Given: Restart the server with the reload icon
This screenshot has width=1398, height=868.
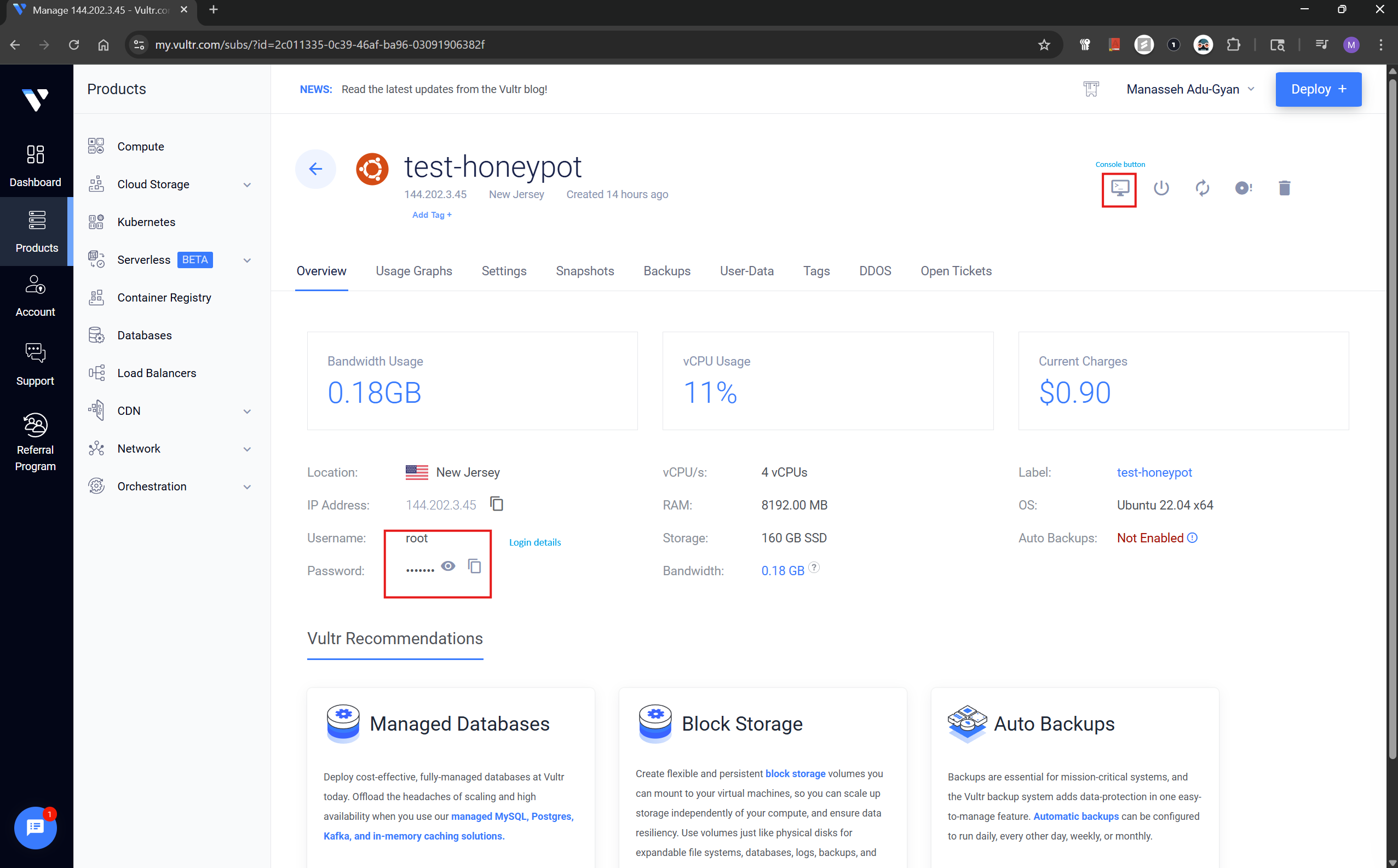Looking at the screenshot, I should (x=1202, y=188).
